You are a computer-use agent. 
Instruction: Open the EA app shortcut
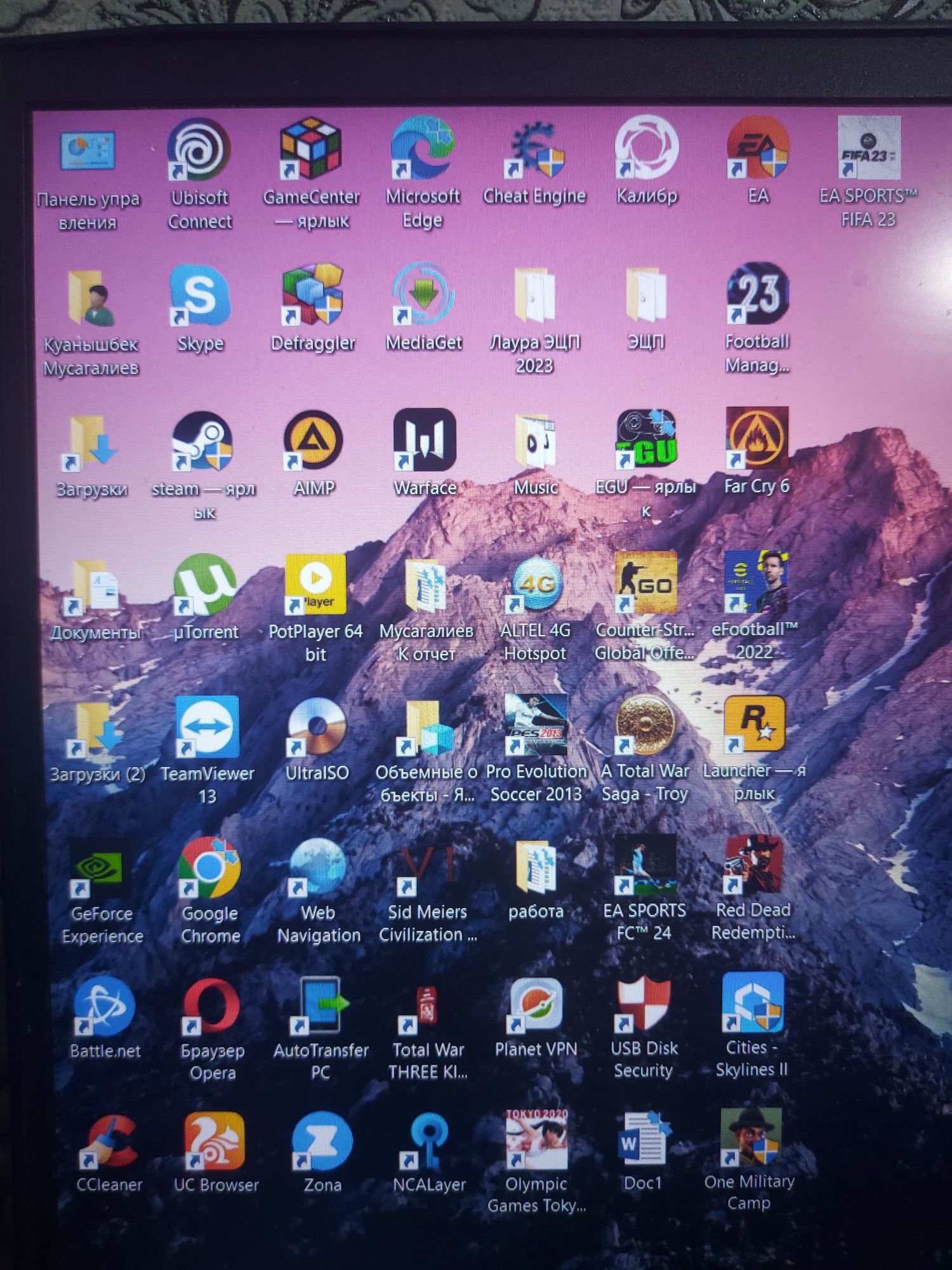(x=758, y=147)
